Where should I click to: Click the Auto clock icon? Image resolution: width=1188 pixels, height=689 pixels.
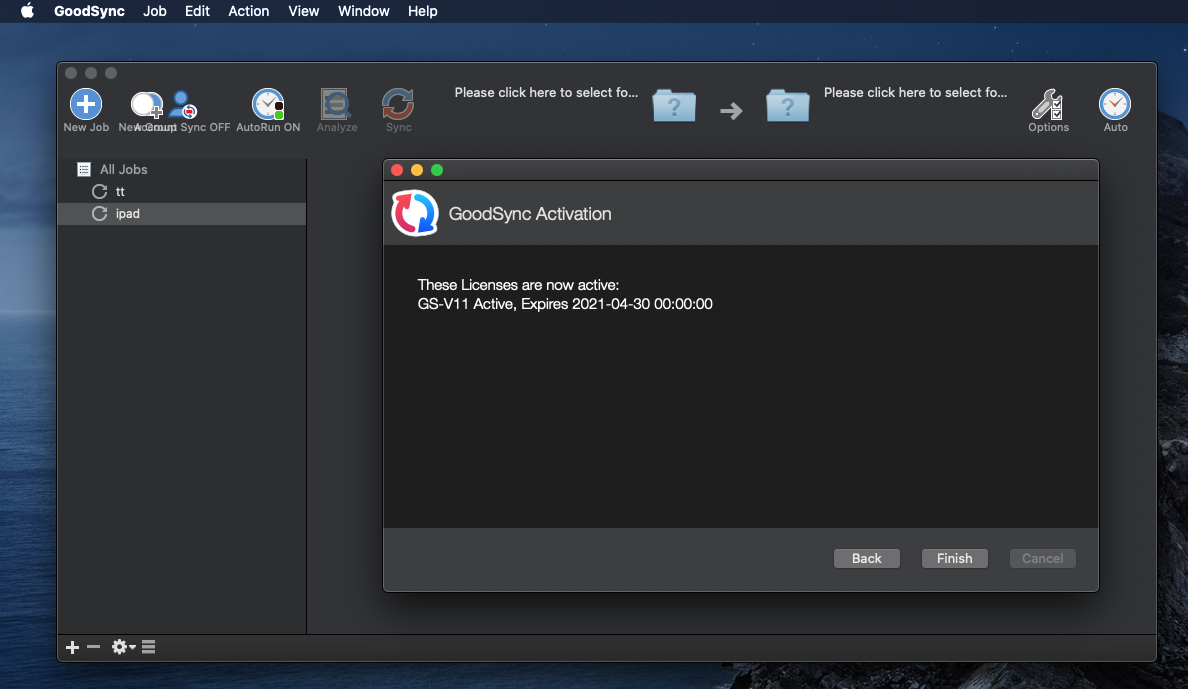pyautogui.click(x=1115, y=105)
